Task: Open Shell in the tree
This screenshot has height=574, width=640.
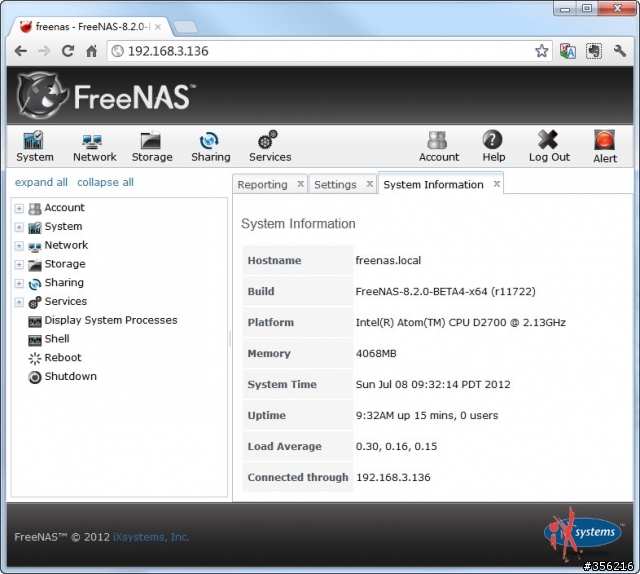Action: (x=57, y=339)
